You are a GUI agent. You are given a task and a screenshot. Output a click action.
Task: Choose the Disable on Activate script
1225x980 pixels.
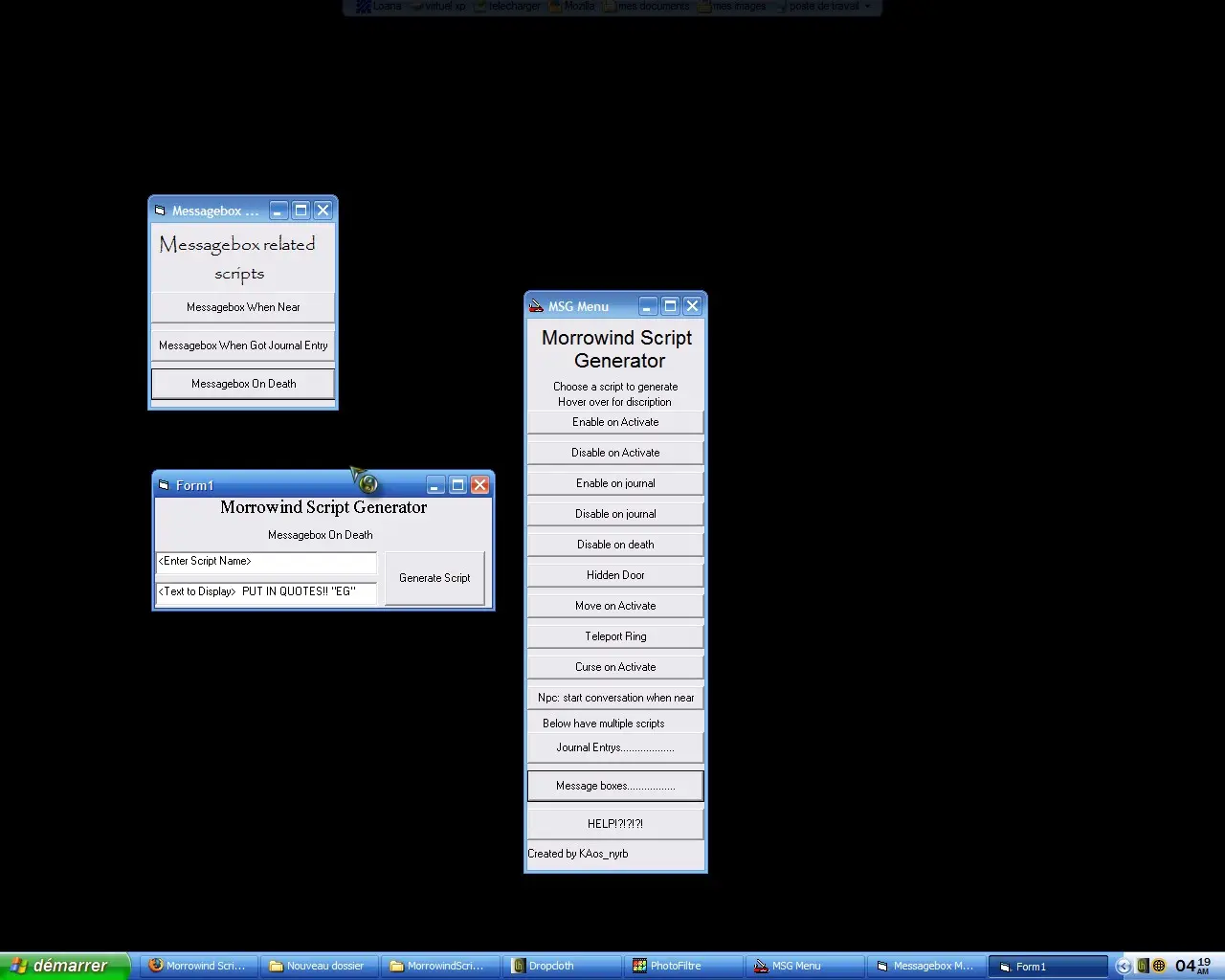click(615, 453)
